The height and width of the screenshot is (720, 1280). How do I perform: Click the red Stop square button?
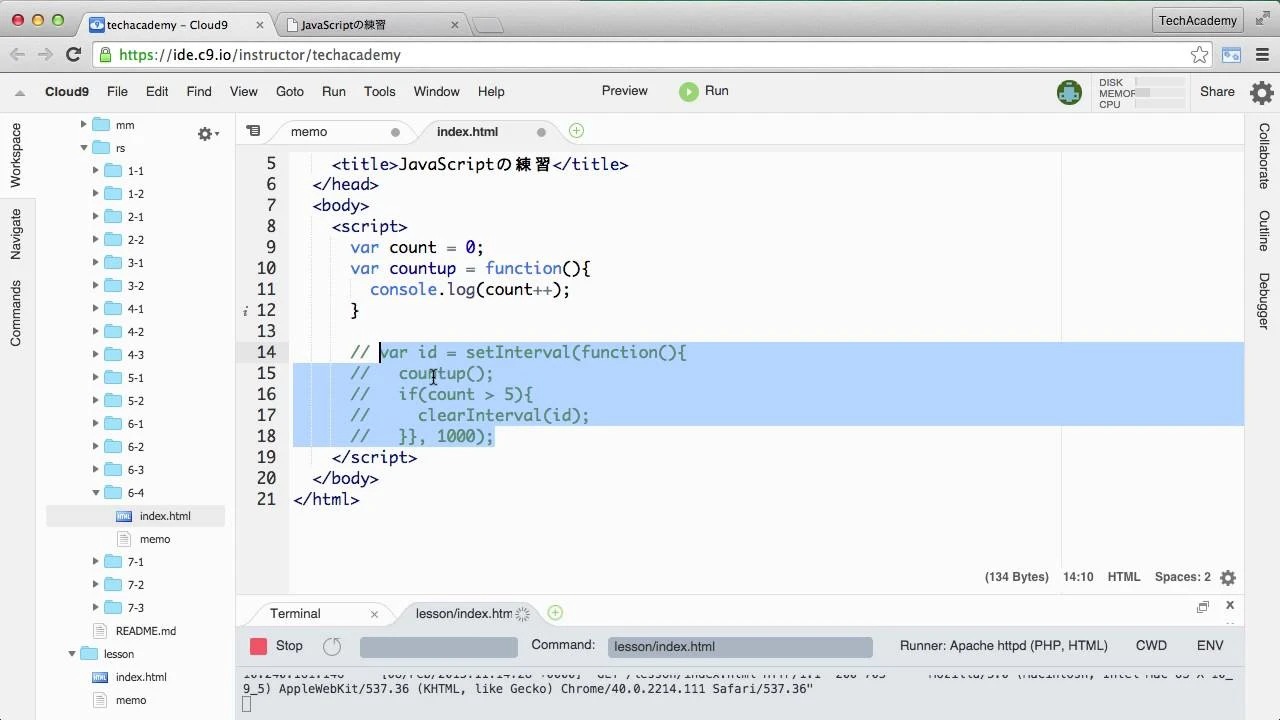(259, 646)
